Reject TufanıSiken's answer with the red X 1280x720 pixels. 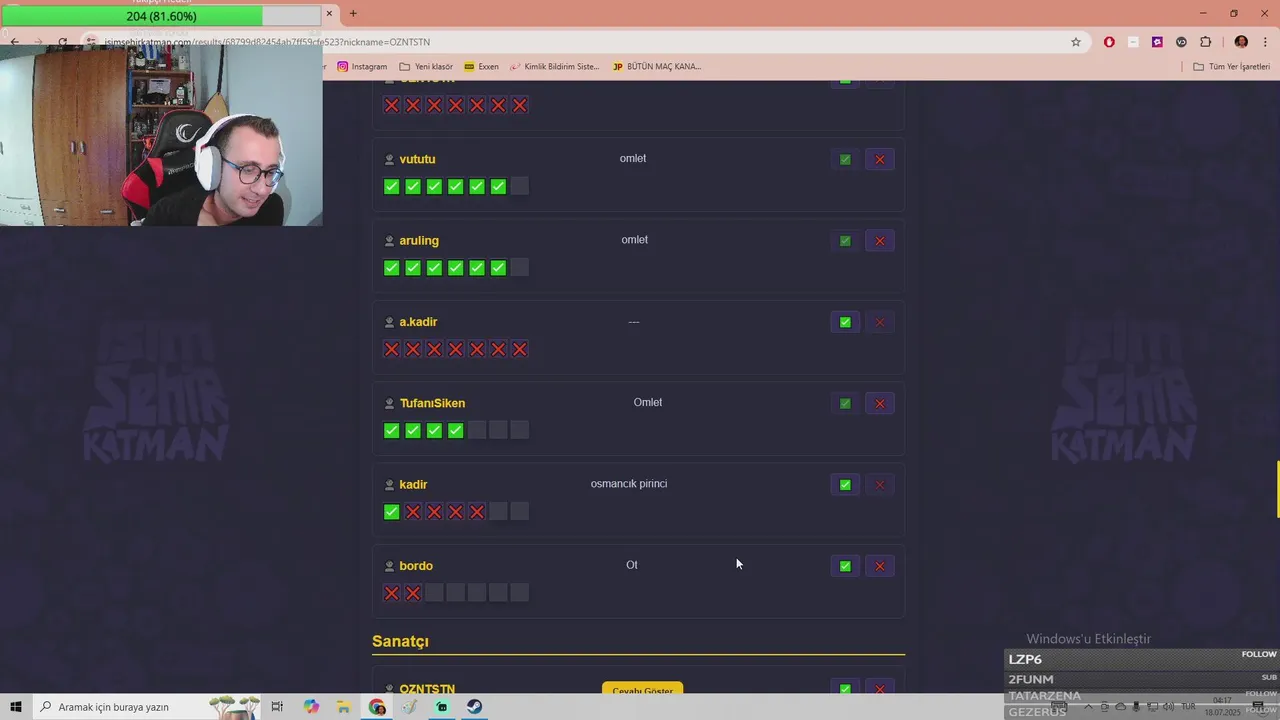point(880,403)
